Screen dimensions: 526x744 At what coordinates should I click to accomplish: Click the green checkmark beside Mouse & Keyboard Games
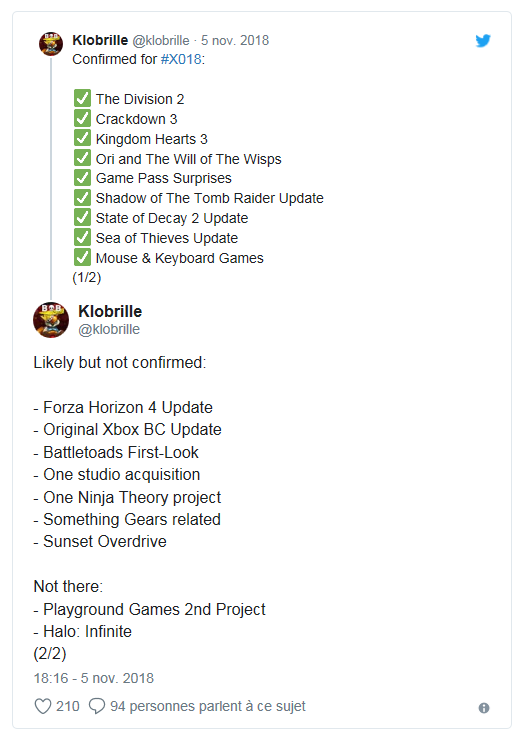coord(82,257)
